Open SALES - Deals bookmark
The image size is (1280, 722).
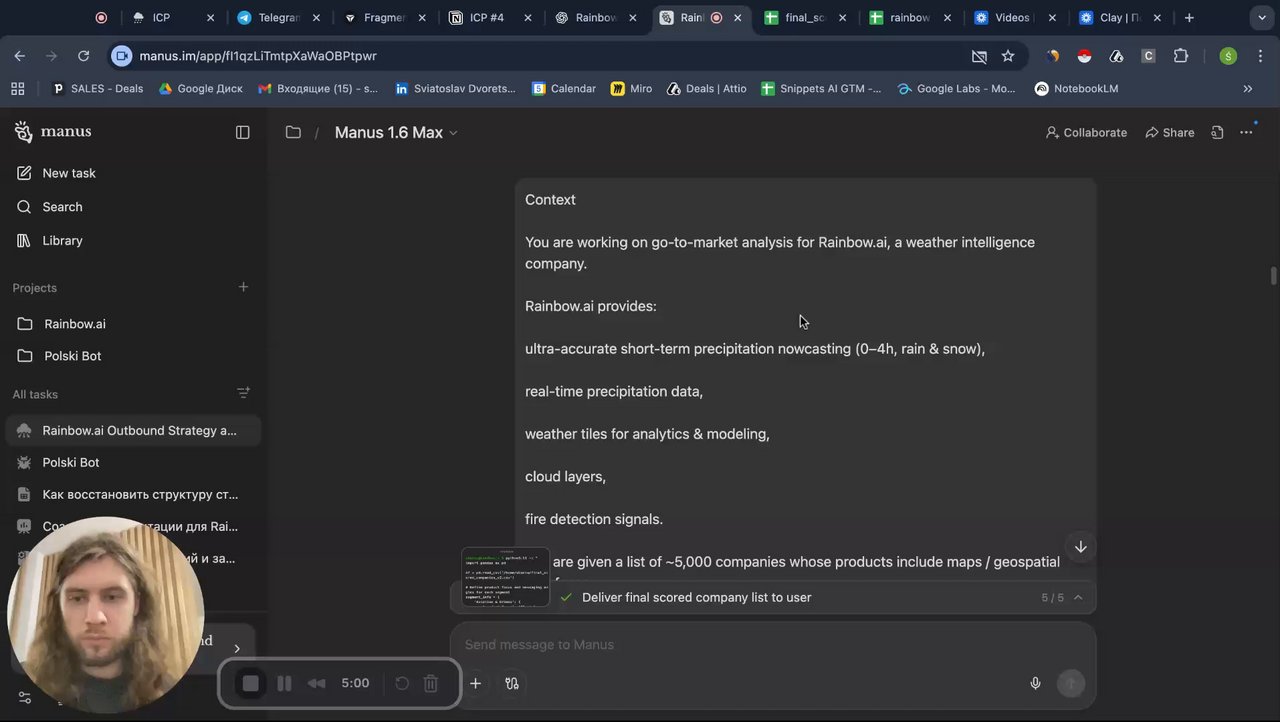point(97,89)
